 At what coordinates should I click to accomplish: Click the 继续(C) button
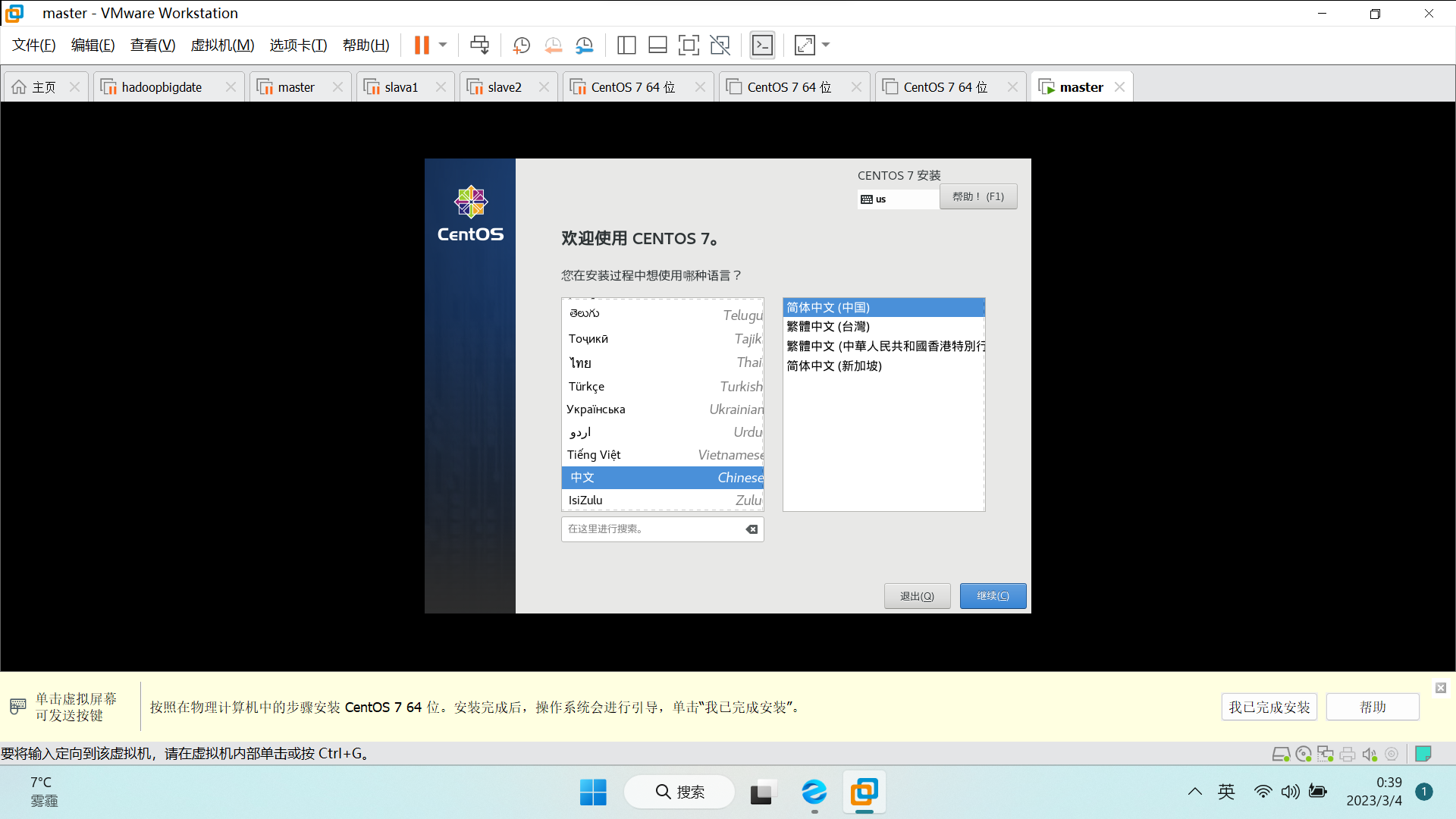coord(993,596)
